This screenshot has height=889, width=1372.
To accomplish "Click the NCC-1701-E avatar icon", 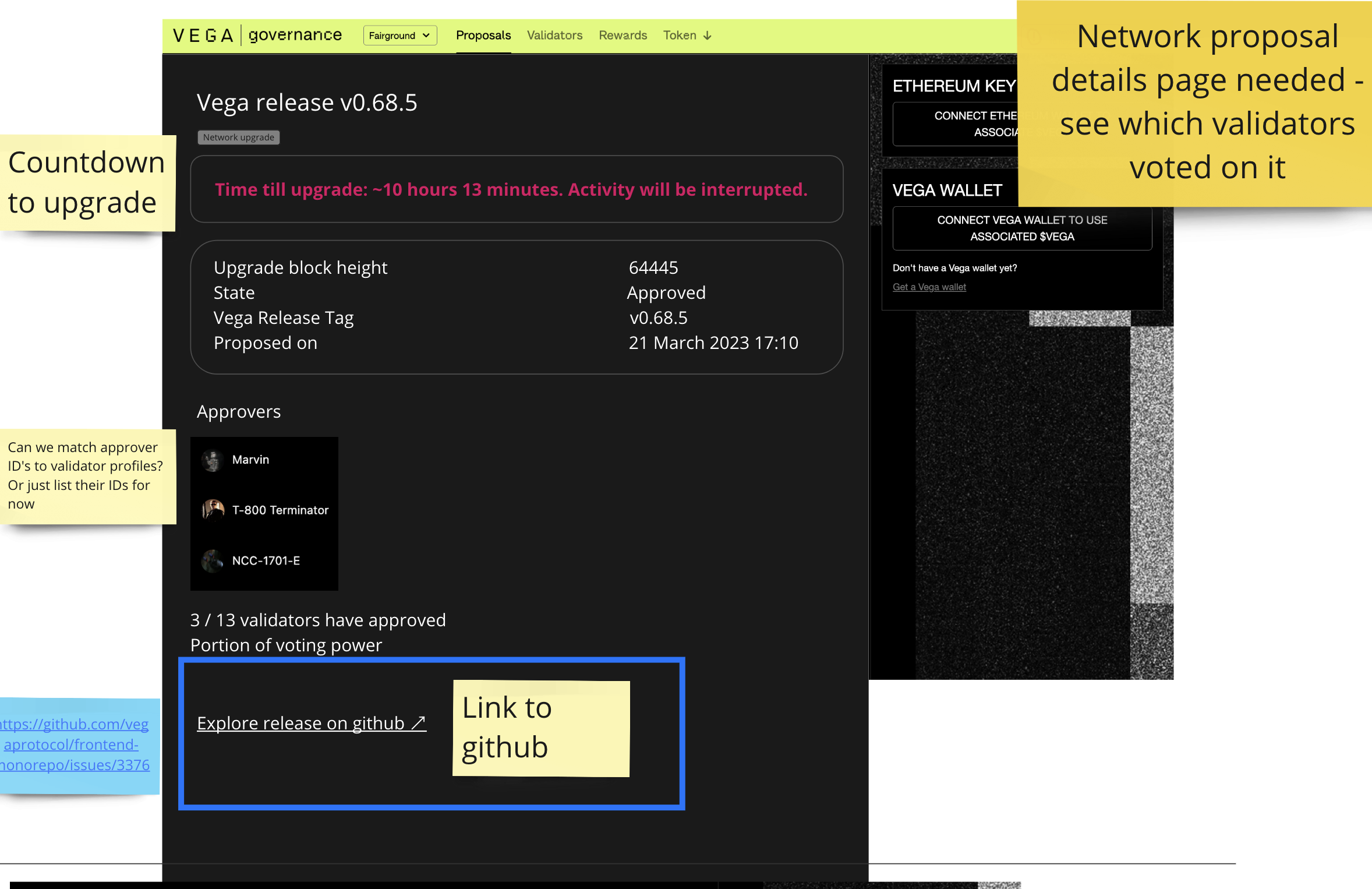I will [x=213, y=560].
